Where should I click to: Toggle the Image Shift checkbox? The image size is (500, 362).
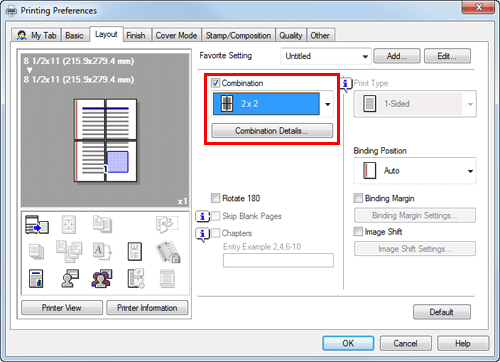[x=358, y=232]
